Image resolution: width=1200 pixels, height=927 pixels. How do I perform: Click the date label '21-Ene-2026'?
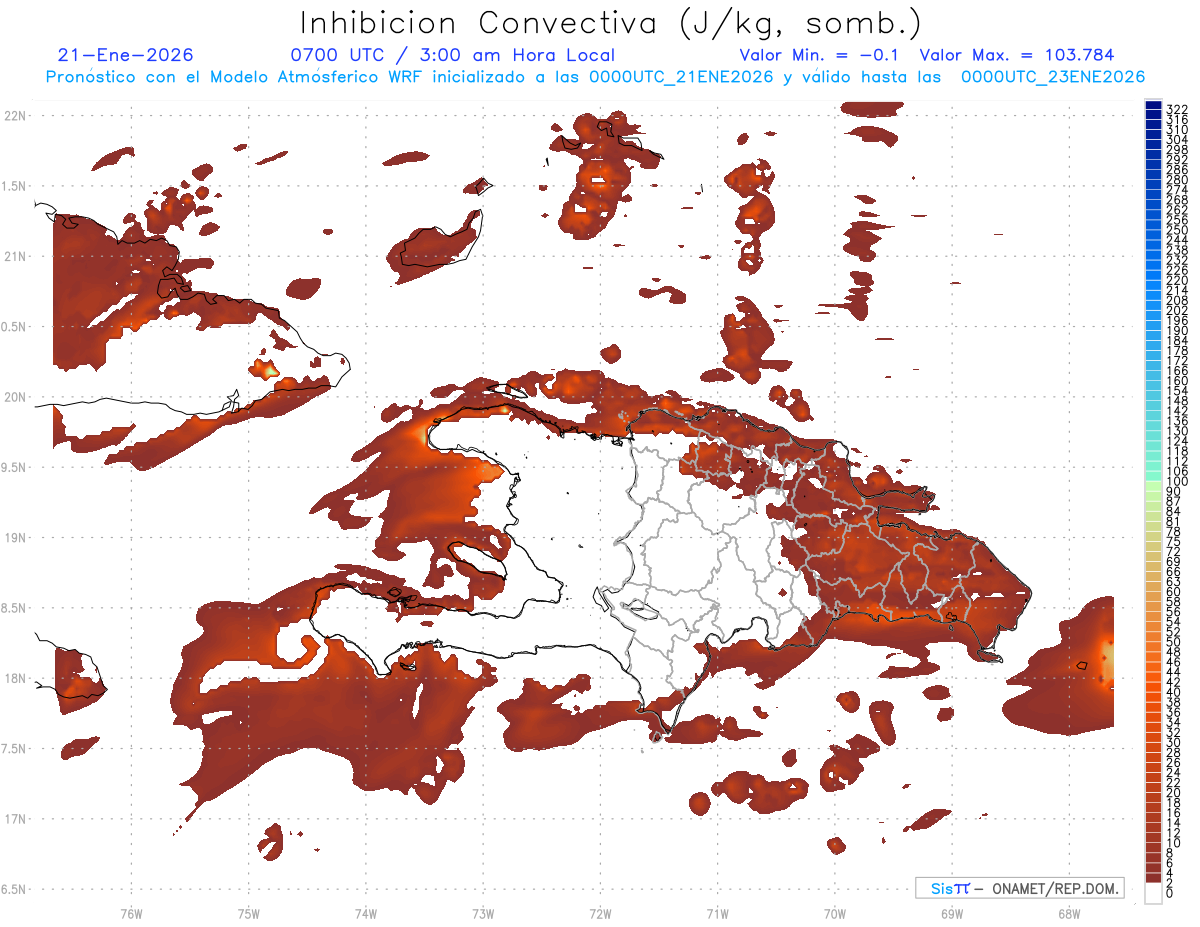(x=126, y=55)
